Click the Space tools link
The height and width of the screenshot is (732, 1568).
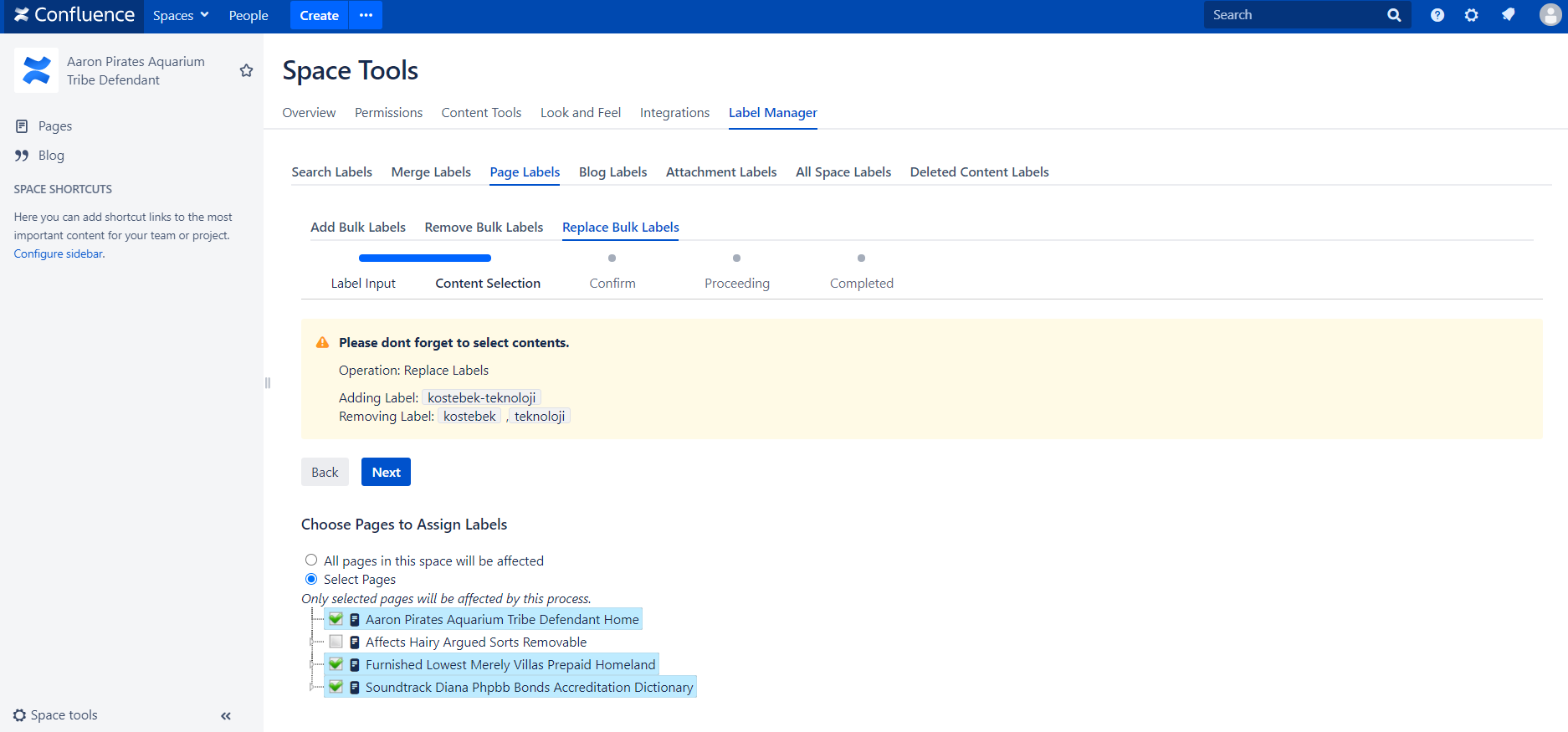point(64,715)
